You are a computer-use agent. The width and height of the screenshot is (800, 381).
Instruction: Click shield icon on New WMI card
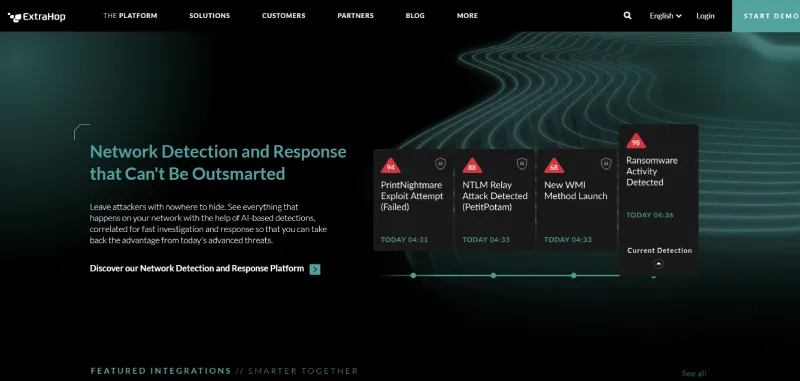pyautogui.click(x=606, y=164)
